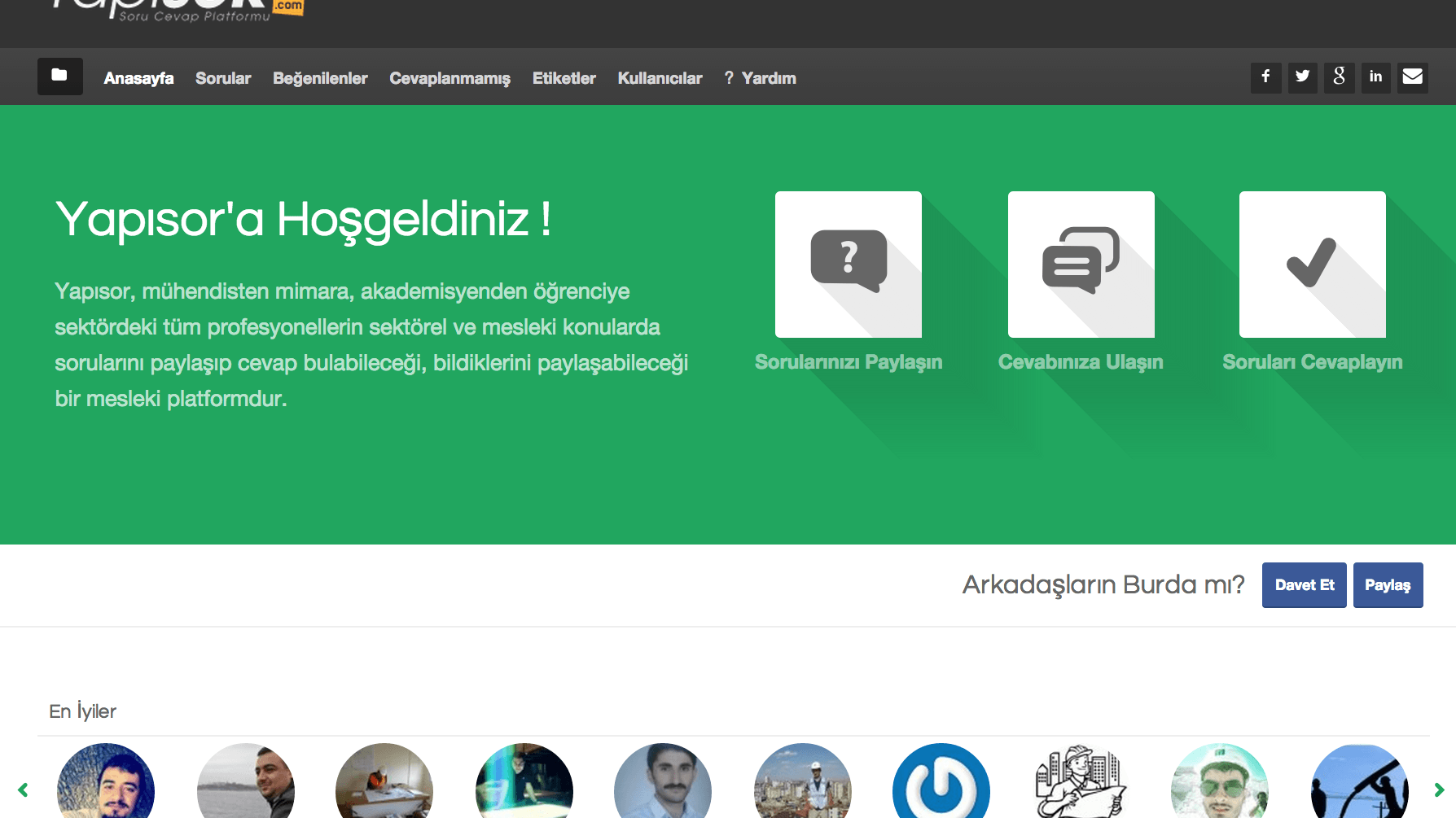Open the LinkedIn social icon
1456x818 pixels.
(1375, 77)
